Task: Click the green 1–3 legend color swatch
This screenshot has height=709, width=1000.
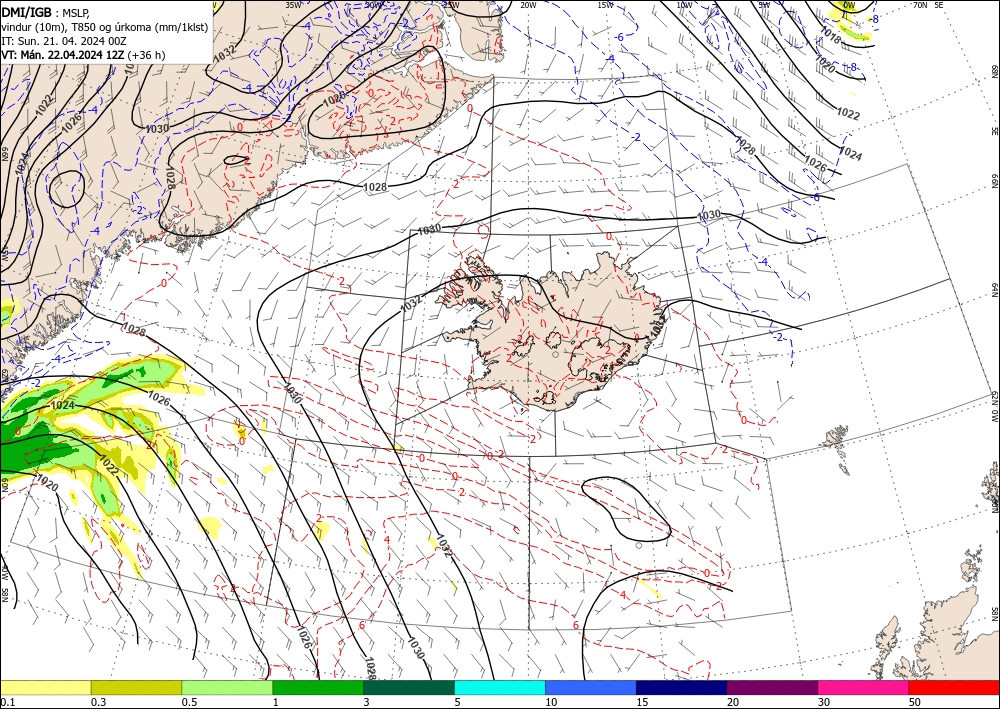Action: coord(318,687)
